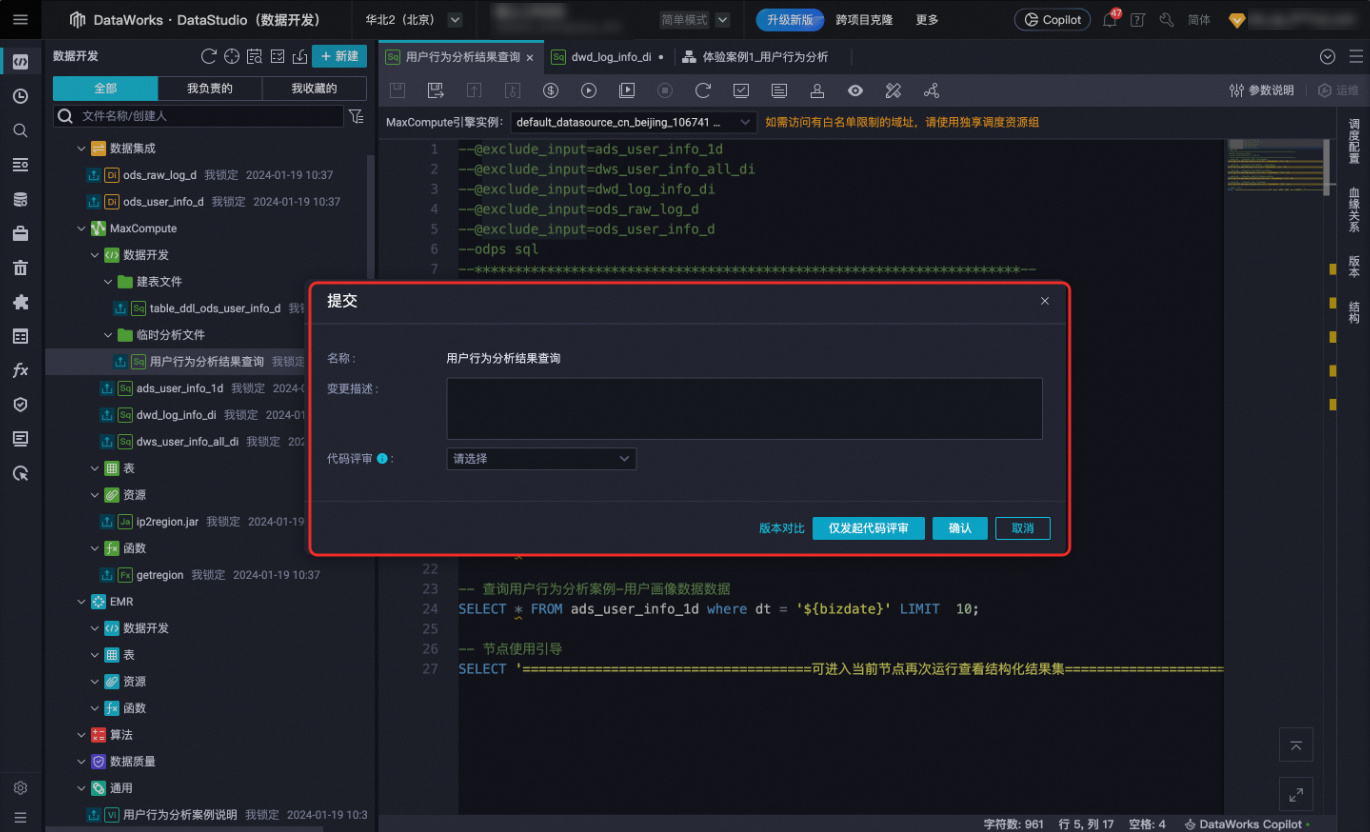Open the puzzle piece extensions icon
The height and width of the screenshot is (832, 1370).
(x=20, y=302)
